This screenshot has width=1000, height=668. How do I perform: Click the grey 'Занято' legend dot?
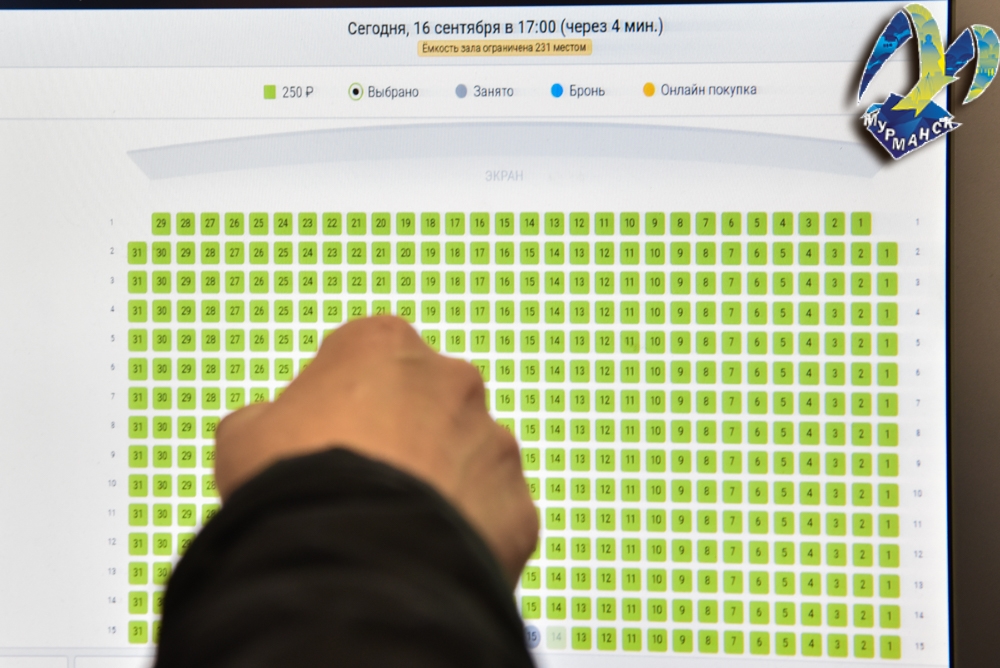[x=461, y=91]
